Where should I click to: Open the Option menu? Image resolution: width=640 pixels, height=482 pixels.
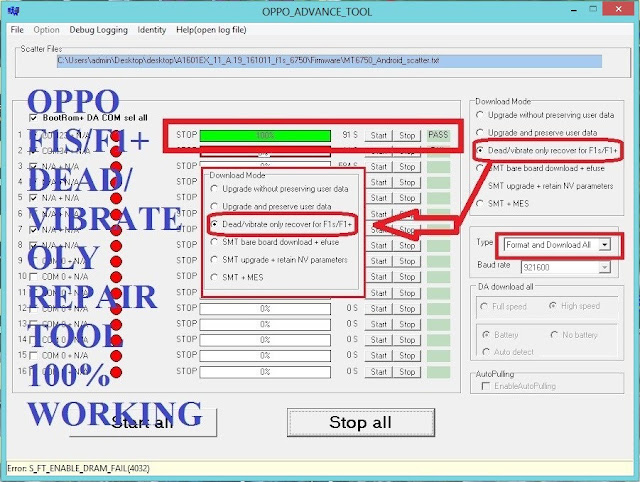[x=47, y=30]
